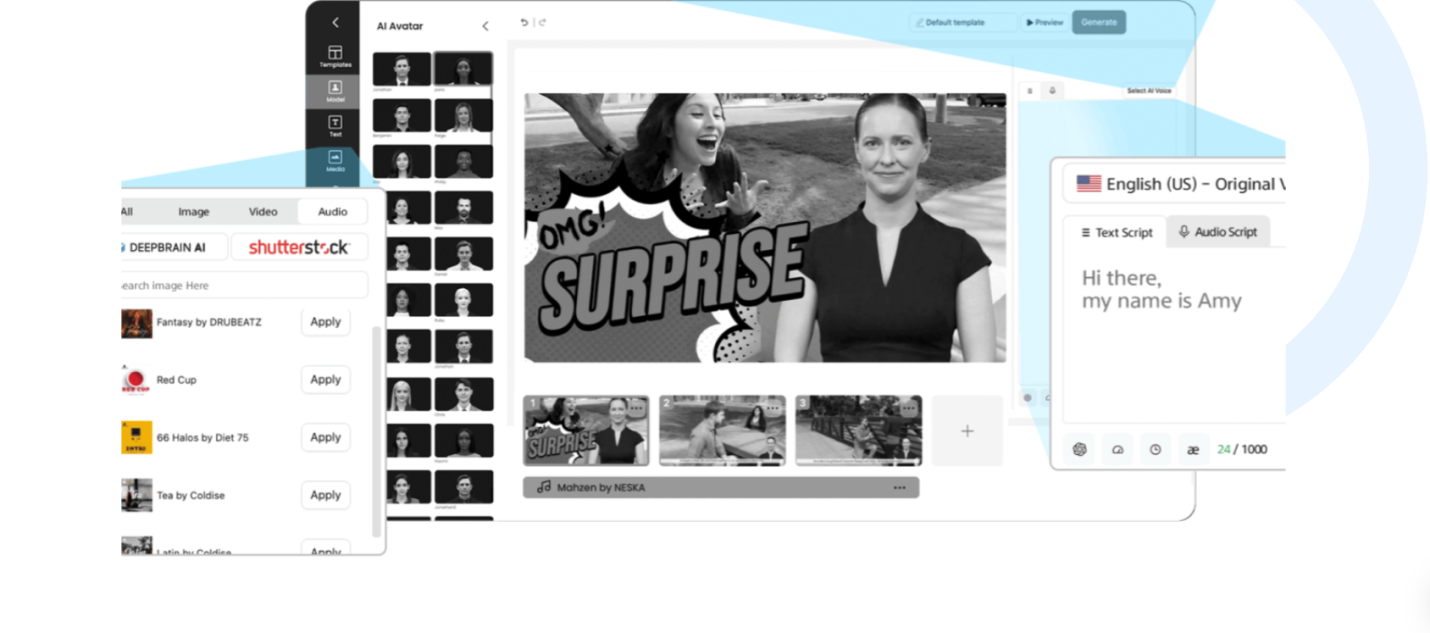Apply the Red Cup audio
This screenshot has height=633, width=1430.
coord(326,379)
